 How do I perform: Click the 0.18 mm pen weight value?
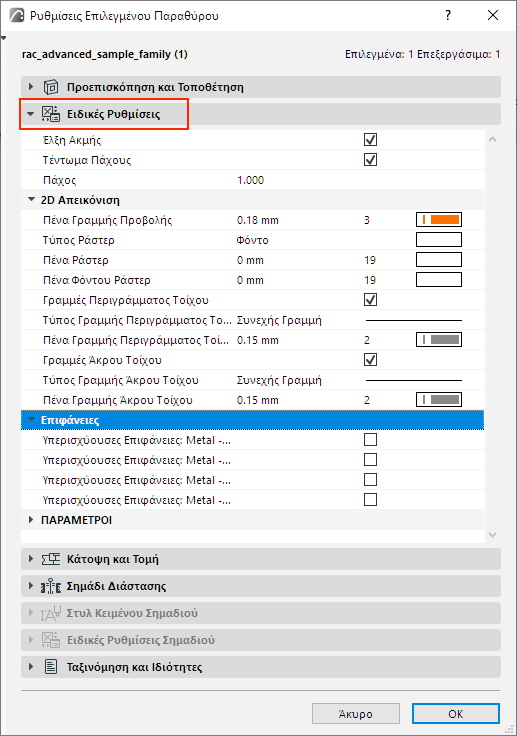pyautogui.click(x=258, y=220)
